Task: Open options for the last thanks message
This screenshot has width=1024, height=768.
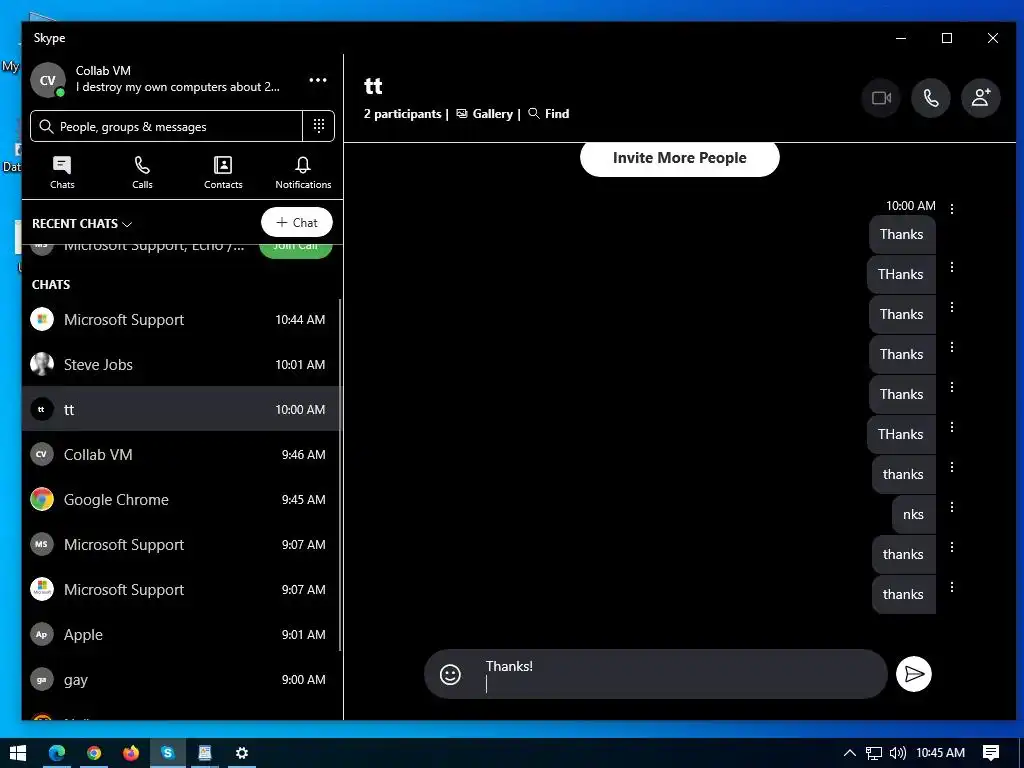Action: tap(952, 587)
